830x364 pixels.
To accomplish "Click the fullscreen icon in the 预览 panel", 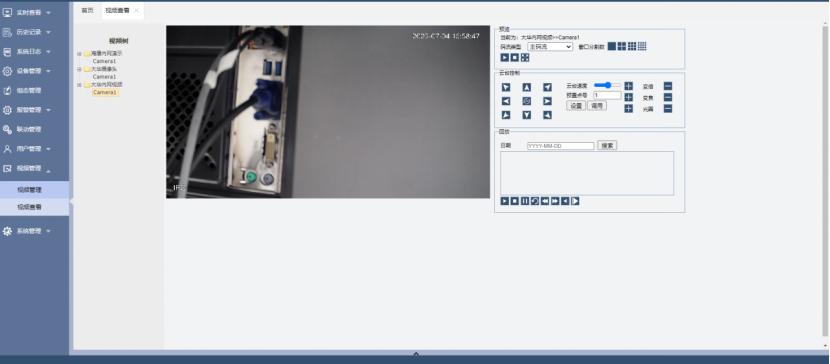I will tap(525, 58).
